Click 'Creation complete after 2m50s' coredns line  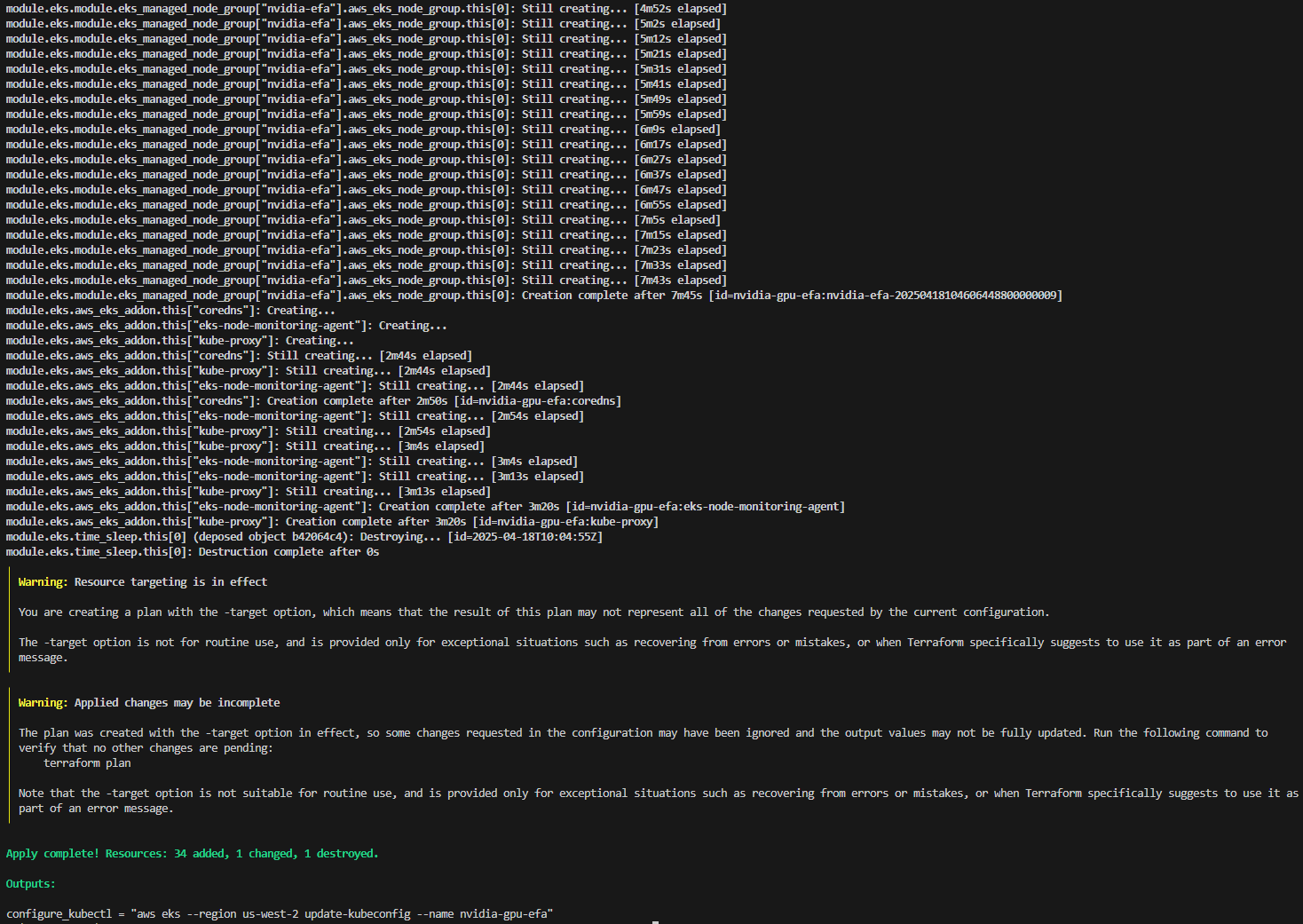pyautogui.click(x=313, y=401)
